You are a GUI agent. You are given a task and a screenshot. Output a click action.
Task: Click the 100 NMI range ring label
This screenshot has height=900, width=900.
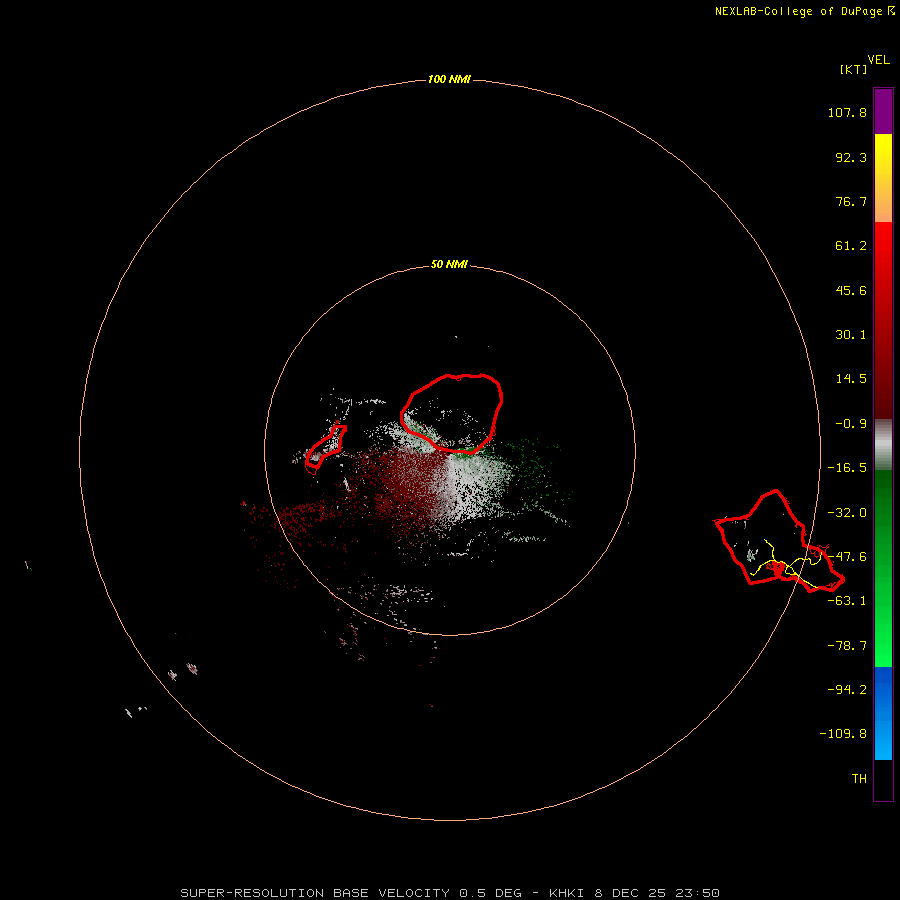click(449, 79)
